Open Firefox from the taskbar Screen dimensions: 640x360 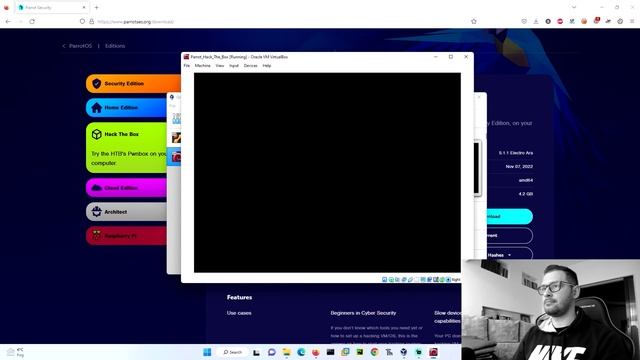316,352
